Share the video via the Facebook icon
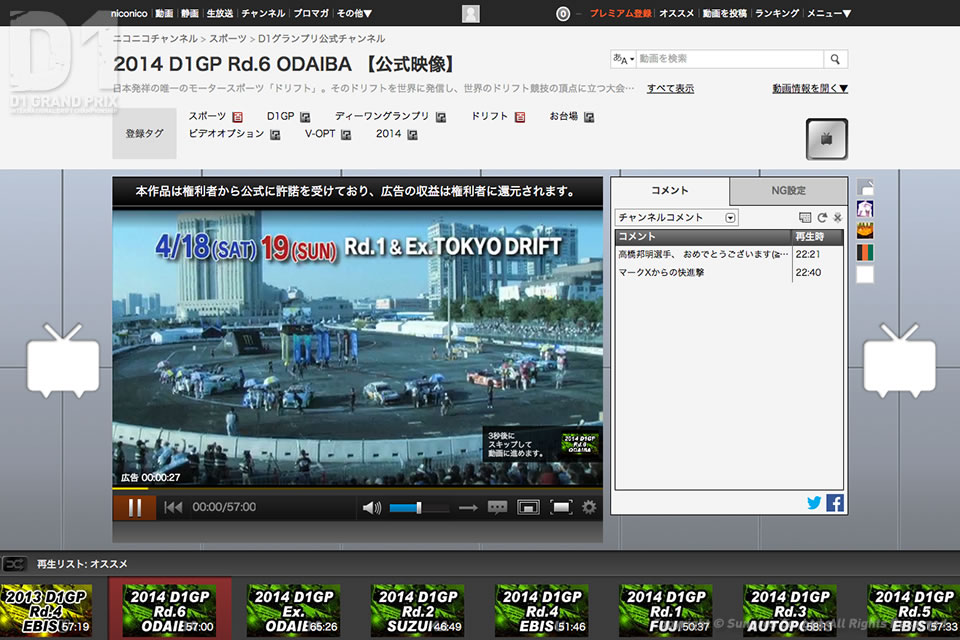This screenshot has height=640, width=960. point(835,503)
